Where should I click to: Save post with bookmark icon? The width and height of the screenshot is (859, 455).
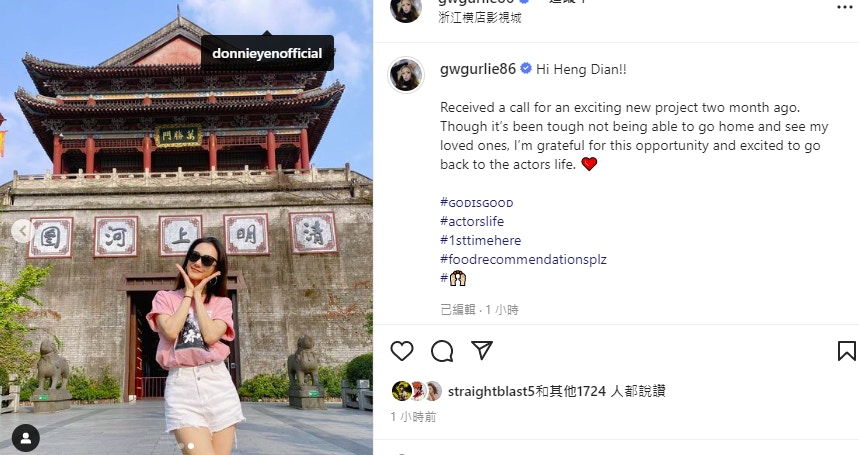tap(846, 351)
